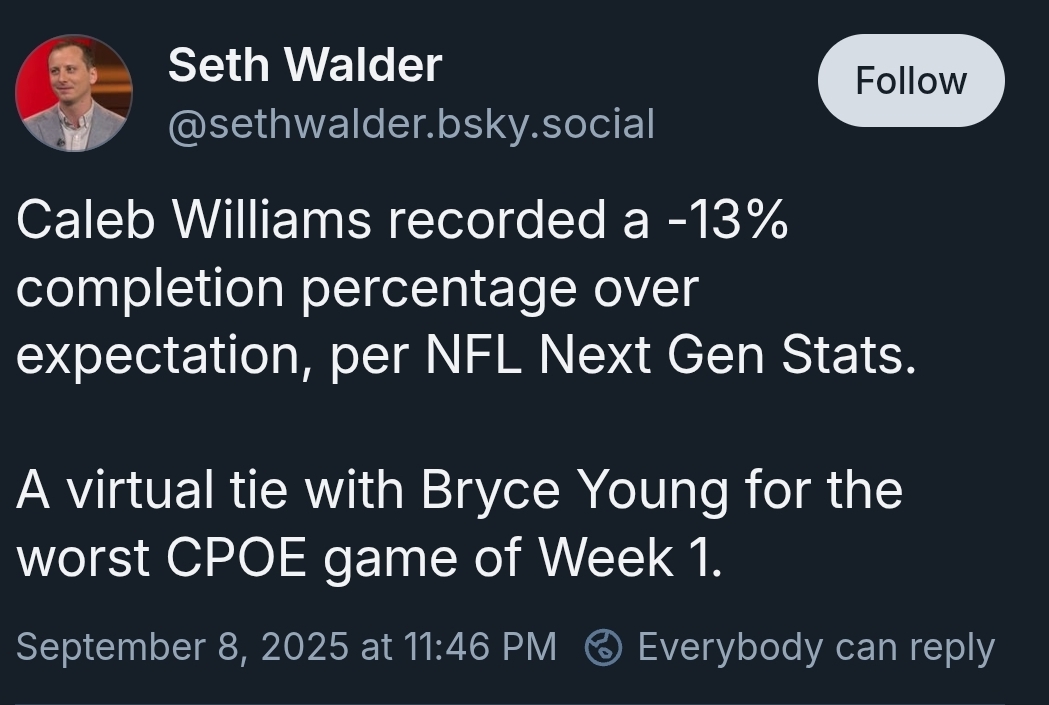This screenshot has width=1049, height=705.
Task: Click the "Everybody can reply" label
Action: click(816, 647)
